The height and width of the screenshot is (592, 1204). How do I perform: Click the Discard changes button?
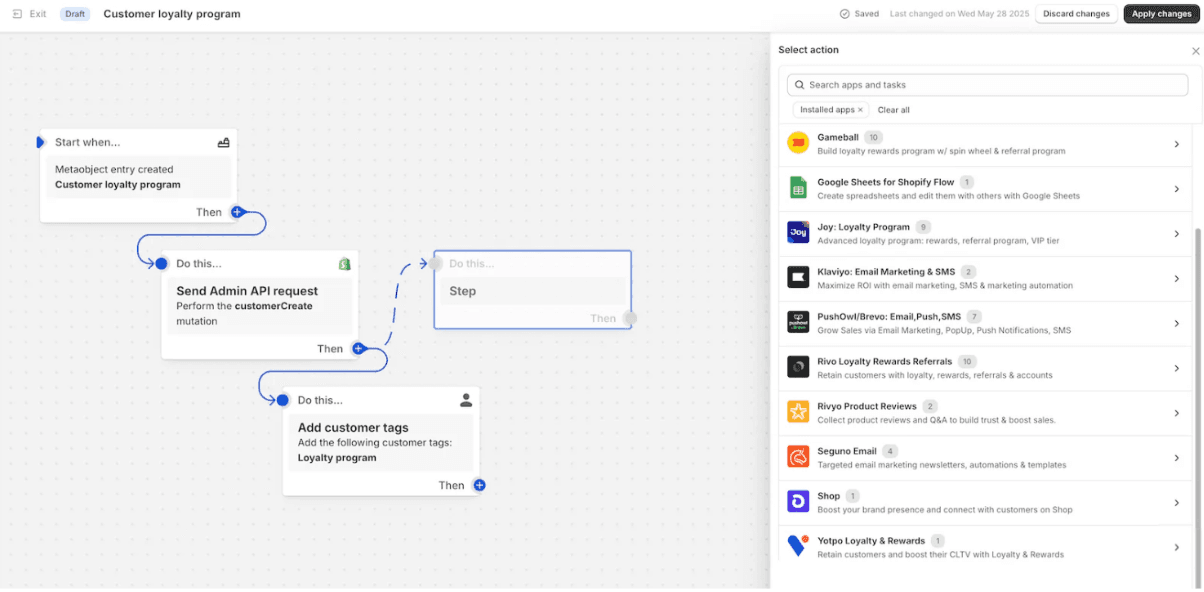1076,13
